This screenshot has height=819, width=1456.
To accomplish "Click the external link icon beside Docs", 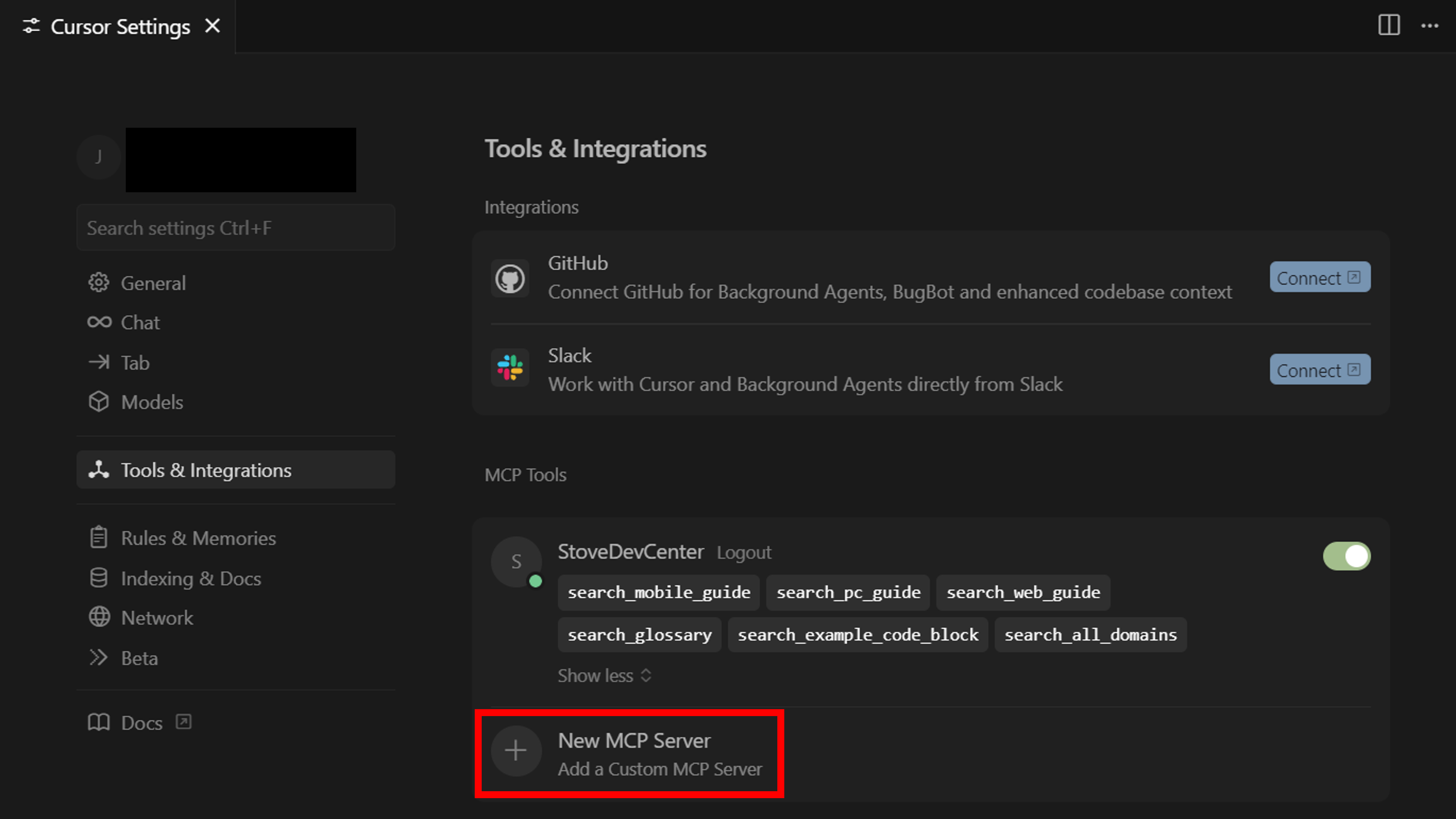I will click(x=183, y=722).
